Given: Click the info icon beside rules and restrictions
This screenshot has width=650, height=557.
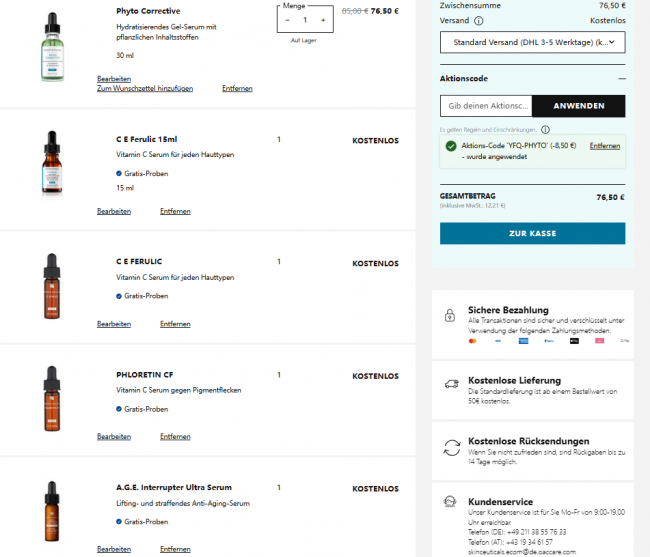Looking at the screenshot, I should (x=545, y=129).
